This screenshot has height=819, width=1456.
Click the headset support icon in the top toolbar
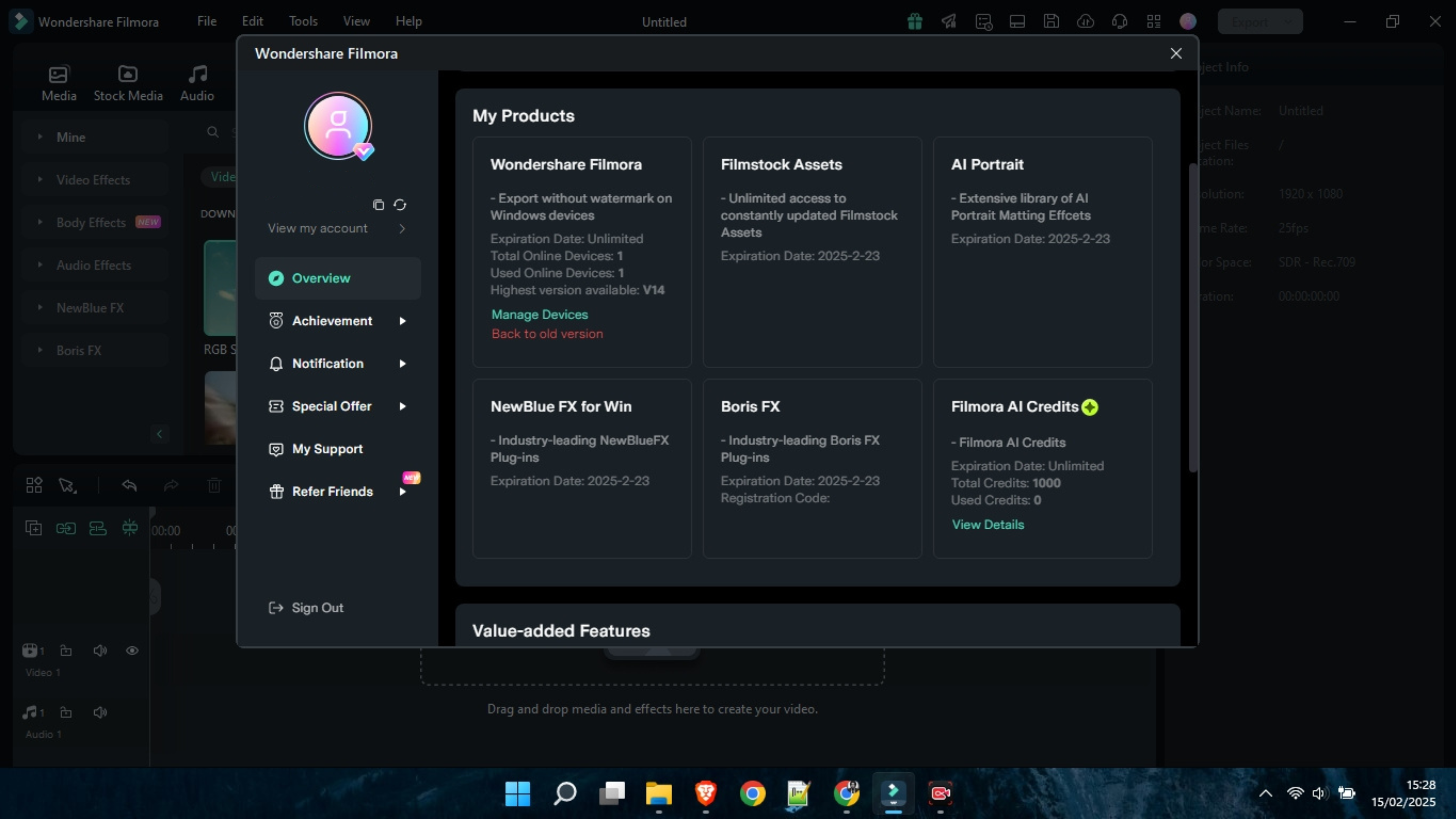(x=1119, y=22)
